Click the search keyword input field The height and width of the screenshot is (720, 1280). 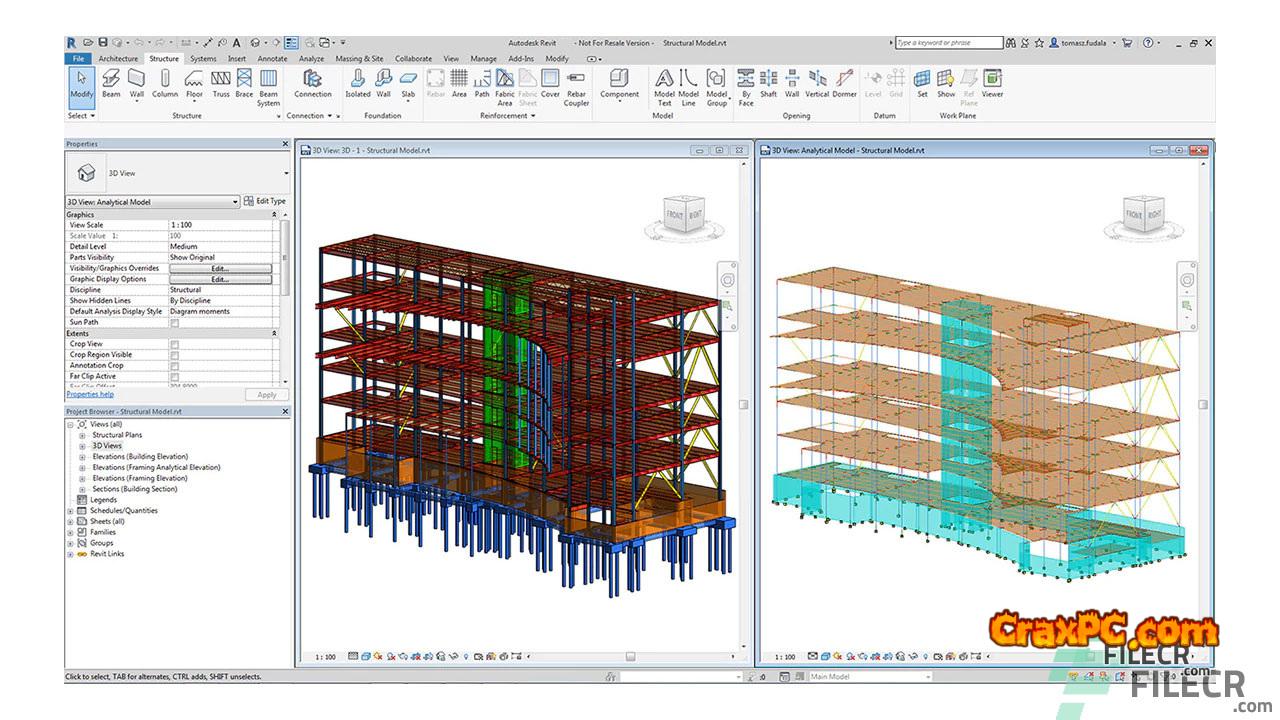pyautogui.click(x=948, y=43)
